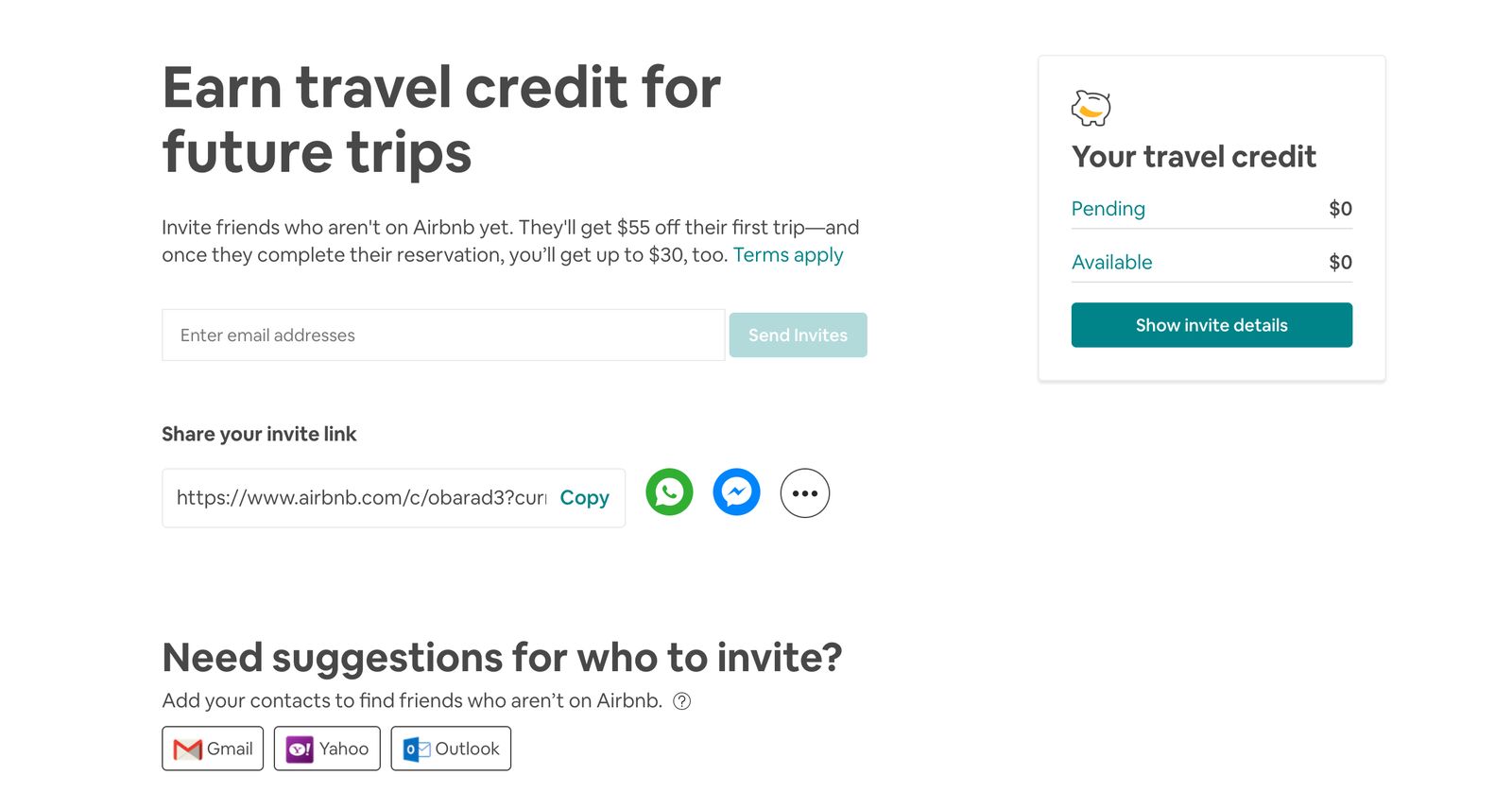Import contacts from Yahoo
This screenshot has height=792, width=1512.
pos(327,749)
